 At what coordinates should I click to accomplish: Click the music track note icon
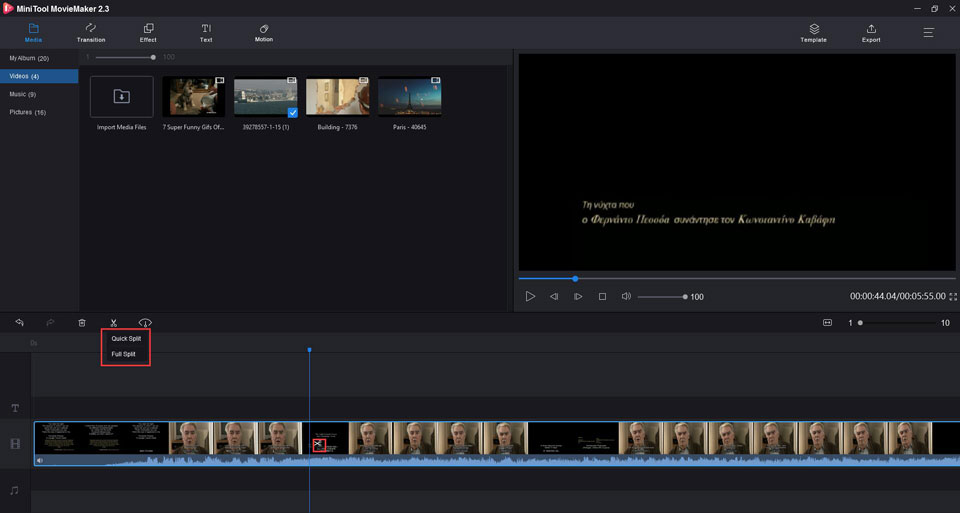pyautogui.click(x=14, y=490)
